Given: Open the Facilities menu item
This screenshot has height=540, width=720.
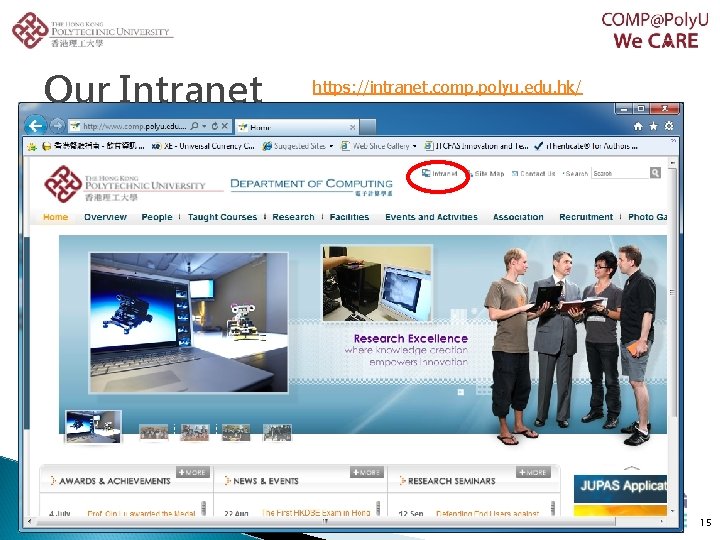Looking at the screenshot, I should coord(349,217).
